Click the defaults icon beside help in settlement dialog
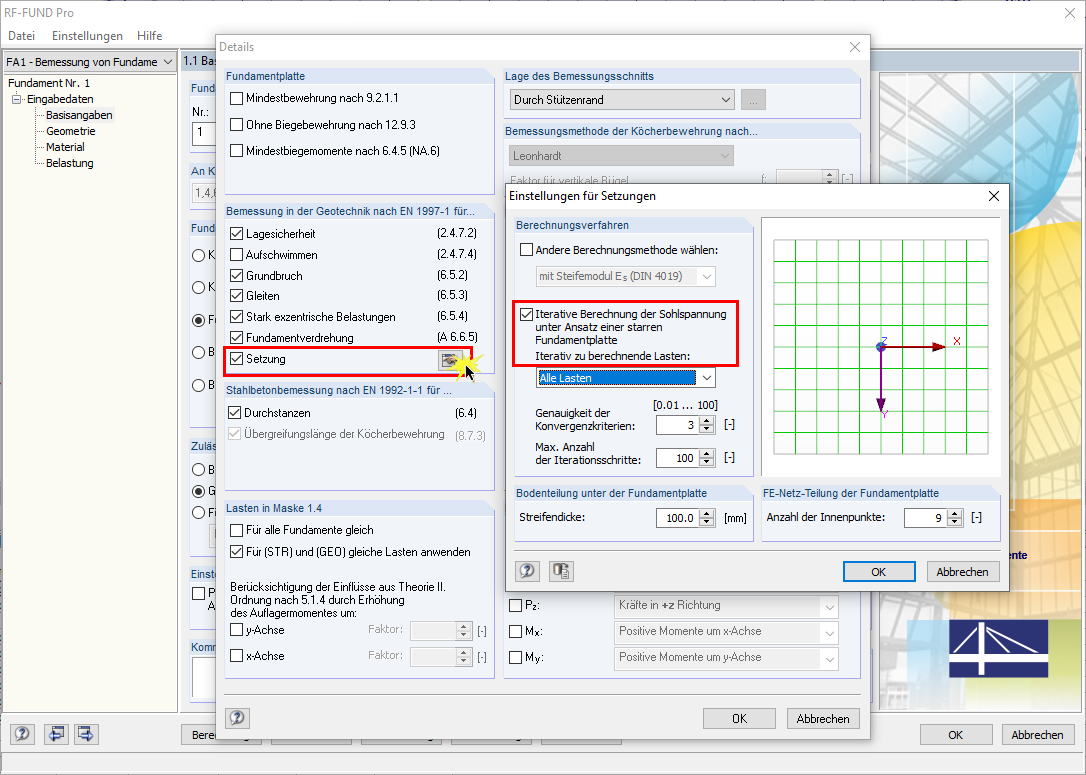 coord(561,571)
